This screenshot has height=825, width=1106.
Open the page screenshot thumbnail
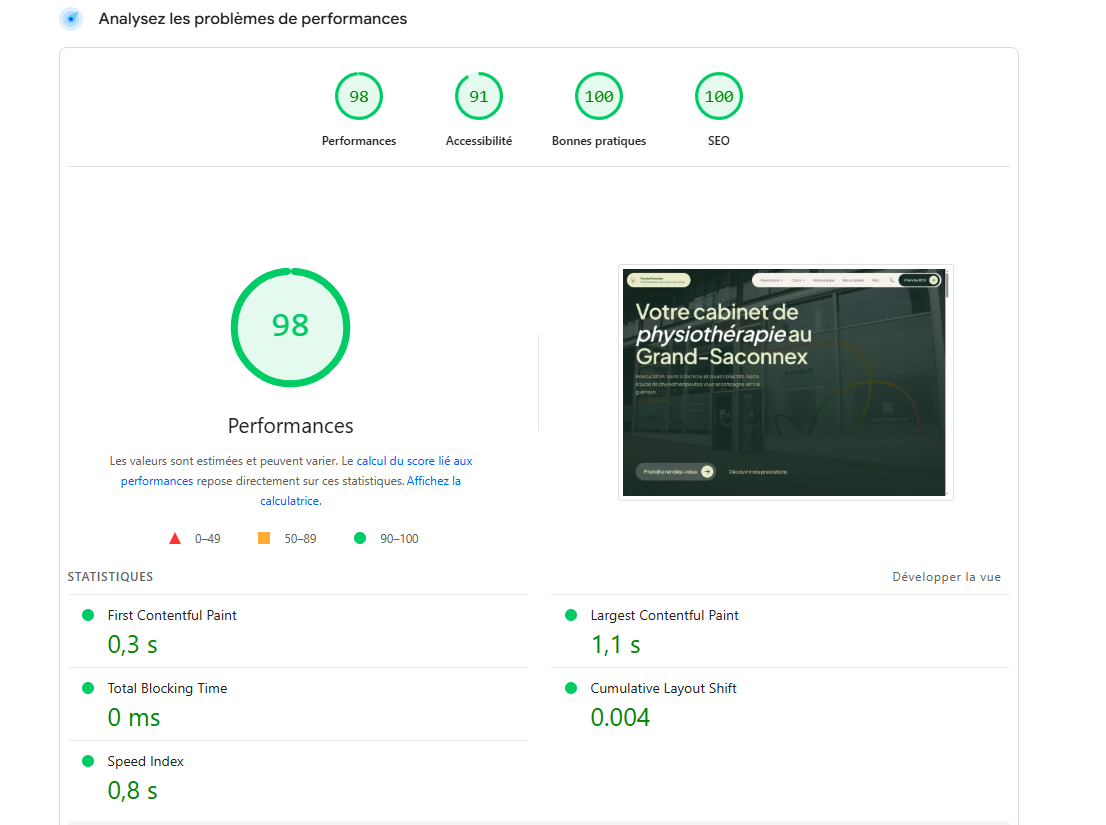tap(786, 382)
